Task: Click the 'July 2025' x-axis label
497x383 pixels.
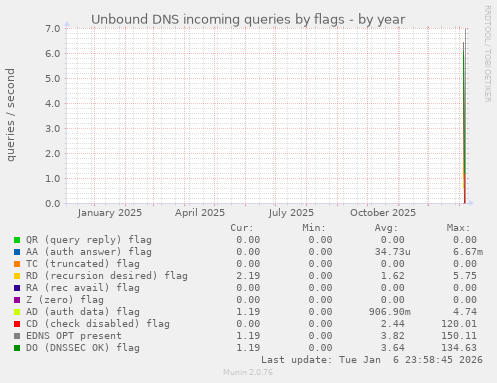Action: (x=291, y=213)
